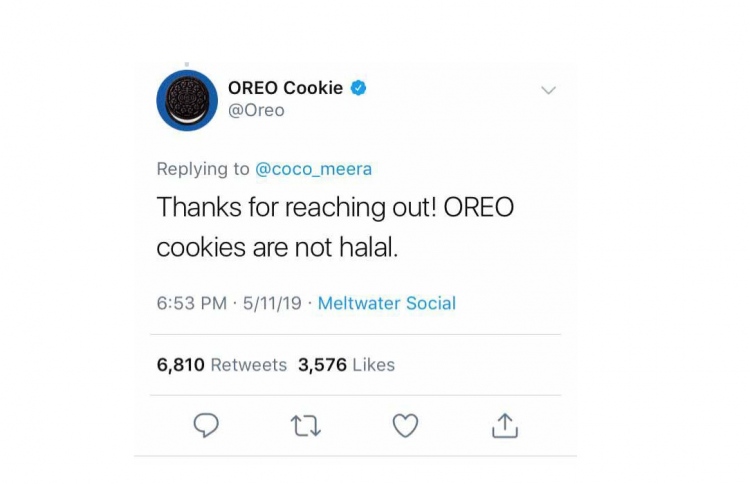Viewport: 750px width, 484px height.
Task: Click the reply speech bubble icon
Action: [206, 425]
